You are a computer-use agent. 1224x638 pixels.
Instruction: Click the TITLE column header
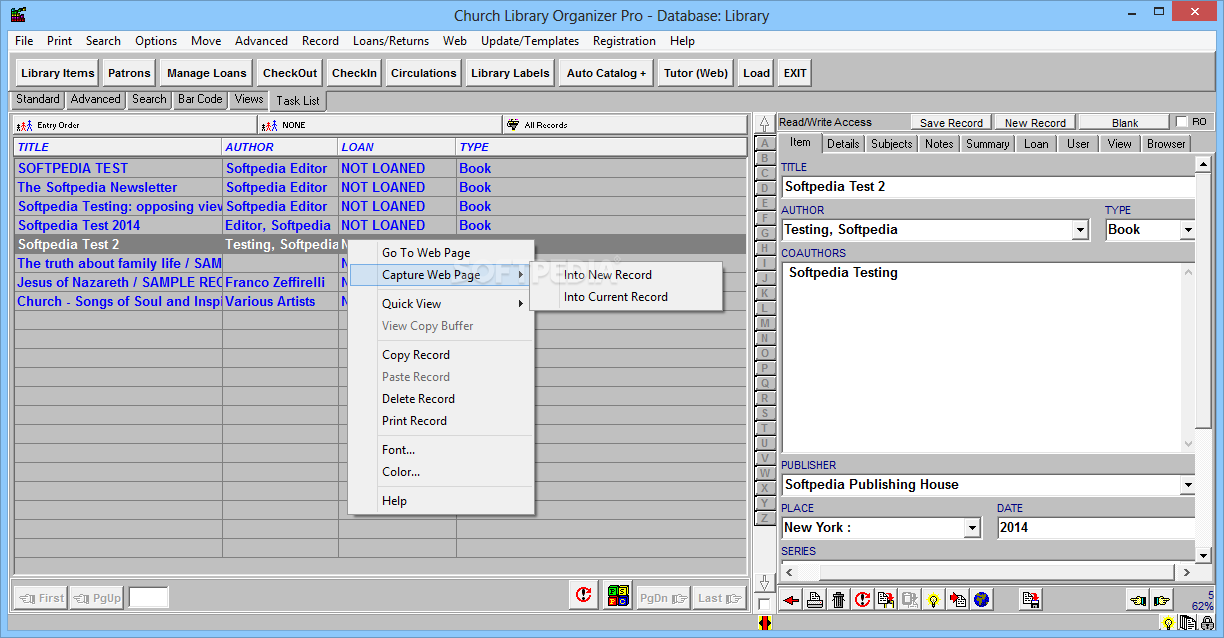pyautogui.click(x=118, y=147)
